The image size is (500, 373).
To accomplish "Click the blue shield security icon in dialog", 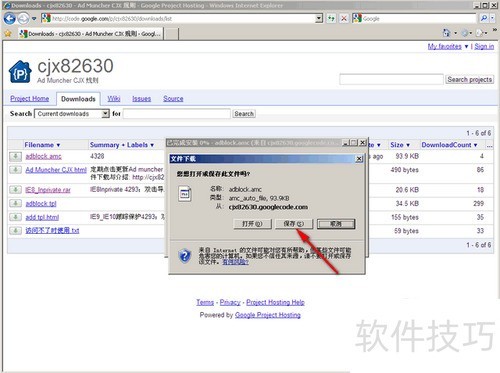I will (185, 256).
